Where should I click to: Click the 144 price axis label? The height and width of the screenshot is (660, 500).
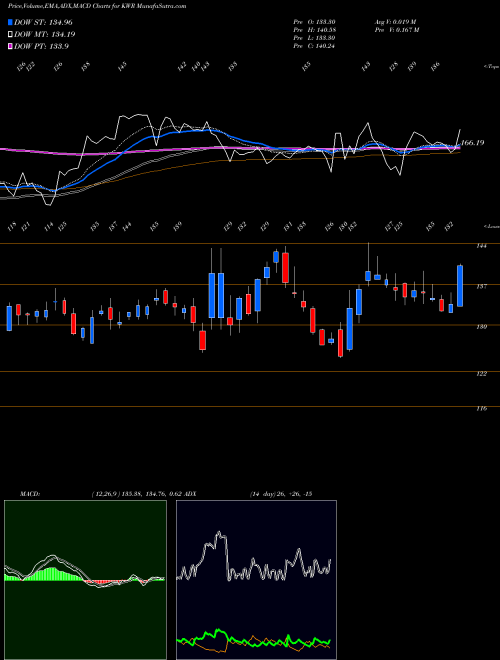(x=481, y=246)
